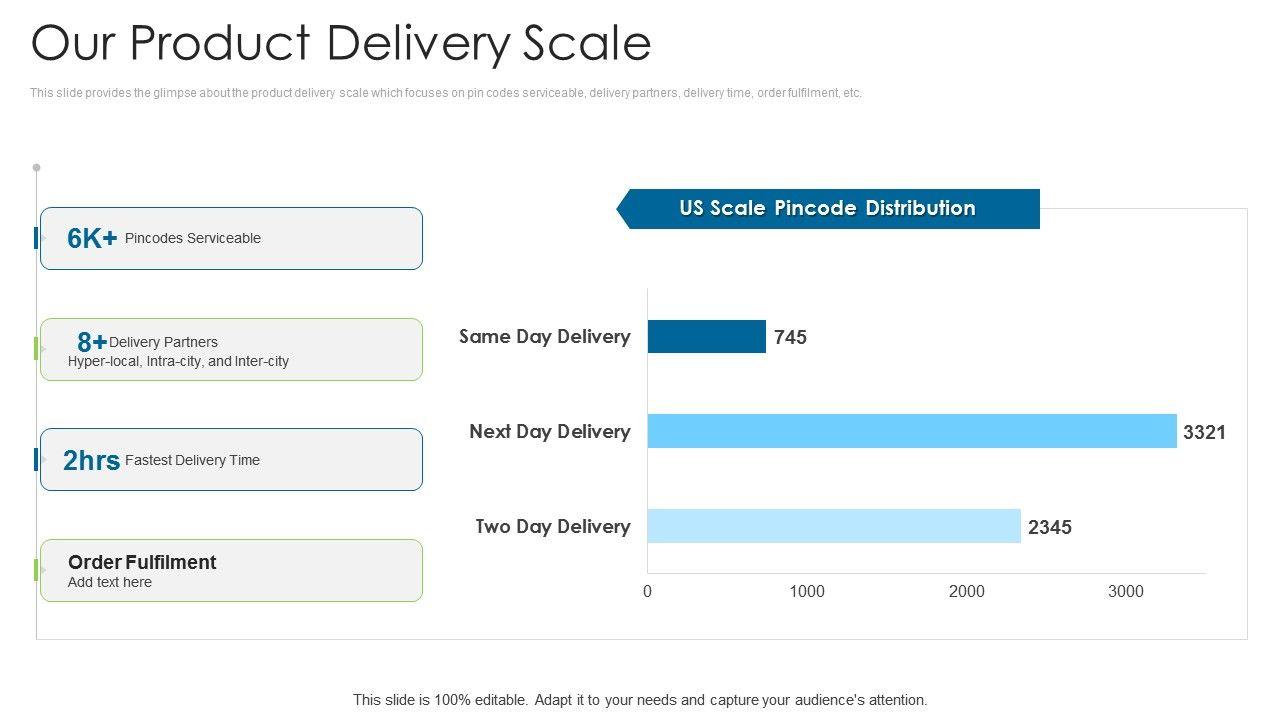Select the Same Day Delivery bar
Screen dimensions: 1280x720
pyautogui.click(x=706, y=337)
